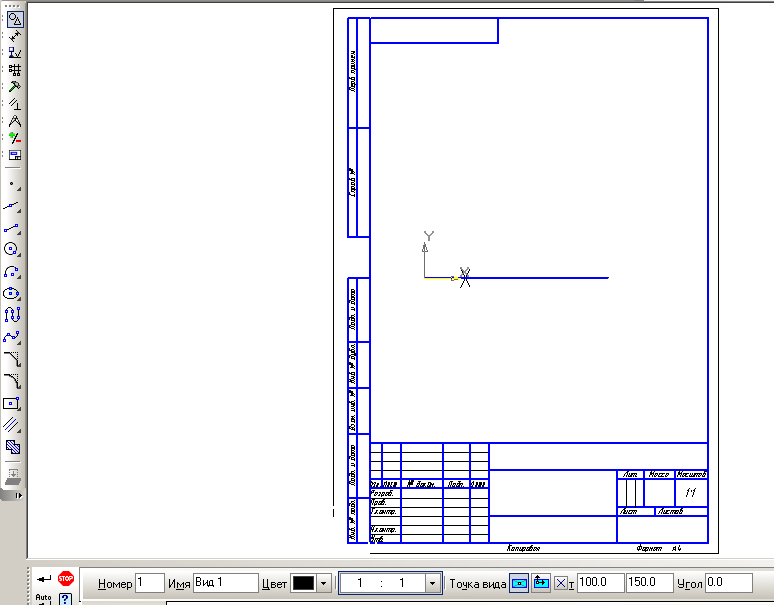Screen dimensions: 774x605
Task: Select the Ellipse tool
Action: click(x=12, y=294)
